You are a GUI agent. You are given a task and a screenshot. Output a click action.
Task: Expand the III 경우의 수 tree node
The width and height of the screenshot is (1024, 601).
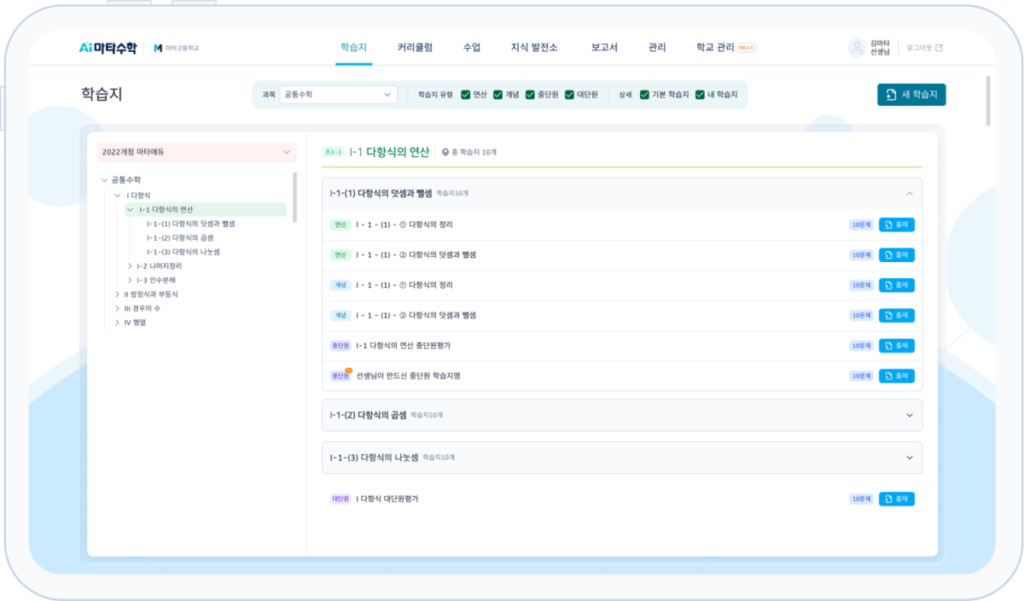tap(117, 308)
